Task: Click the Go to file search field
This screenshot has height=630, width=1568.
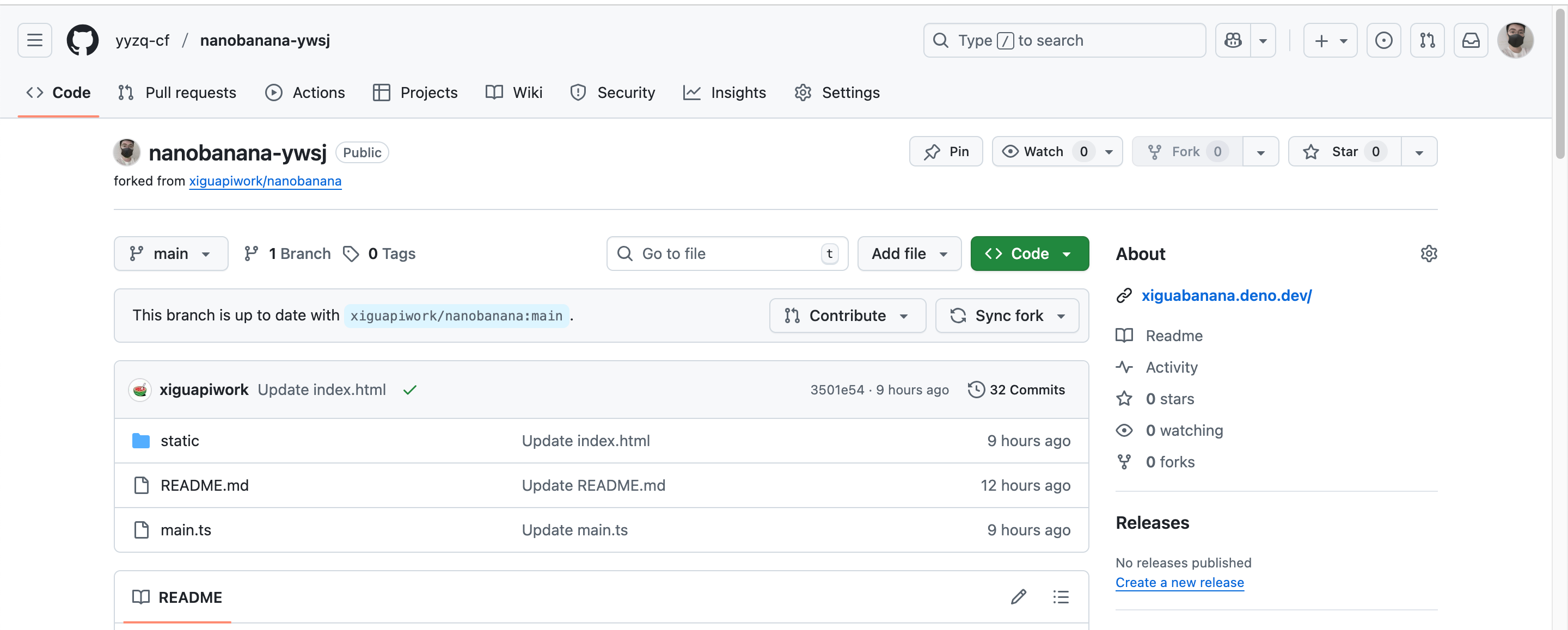Action: click(718, 254)
